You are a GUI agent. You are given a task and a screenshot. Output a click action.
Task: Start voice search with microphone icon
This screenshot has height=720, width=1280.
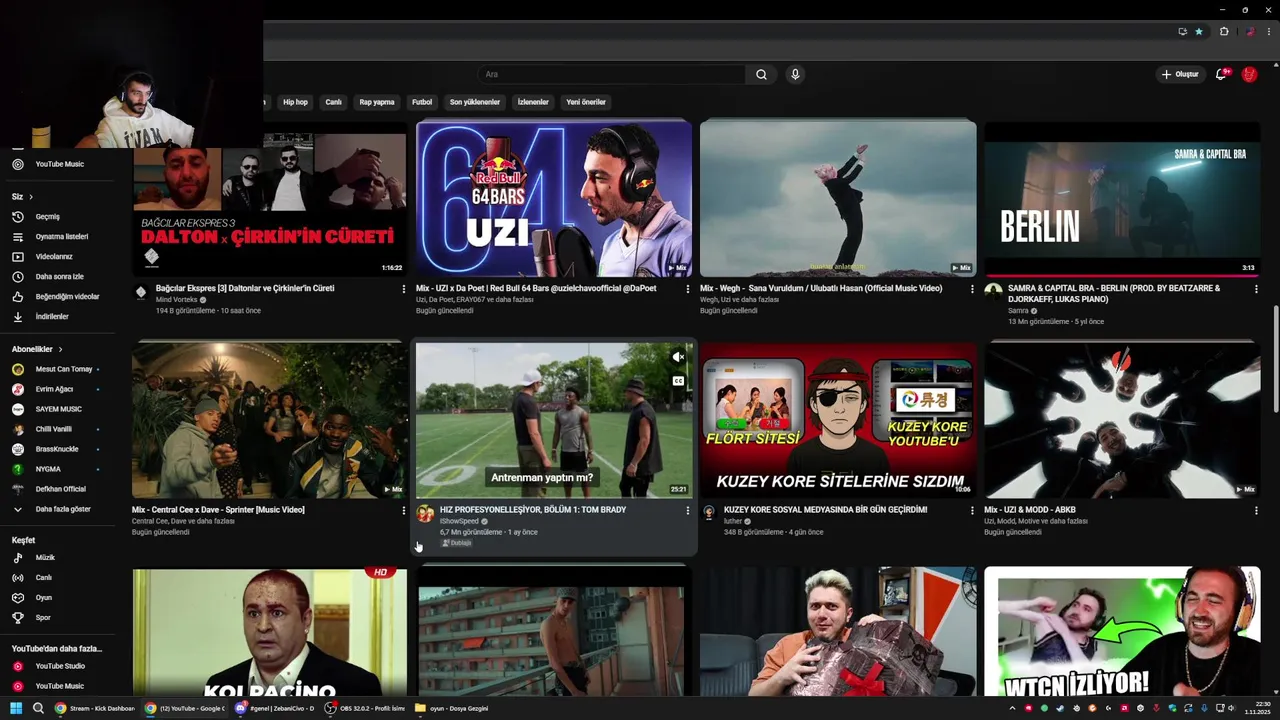[795, 74]
